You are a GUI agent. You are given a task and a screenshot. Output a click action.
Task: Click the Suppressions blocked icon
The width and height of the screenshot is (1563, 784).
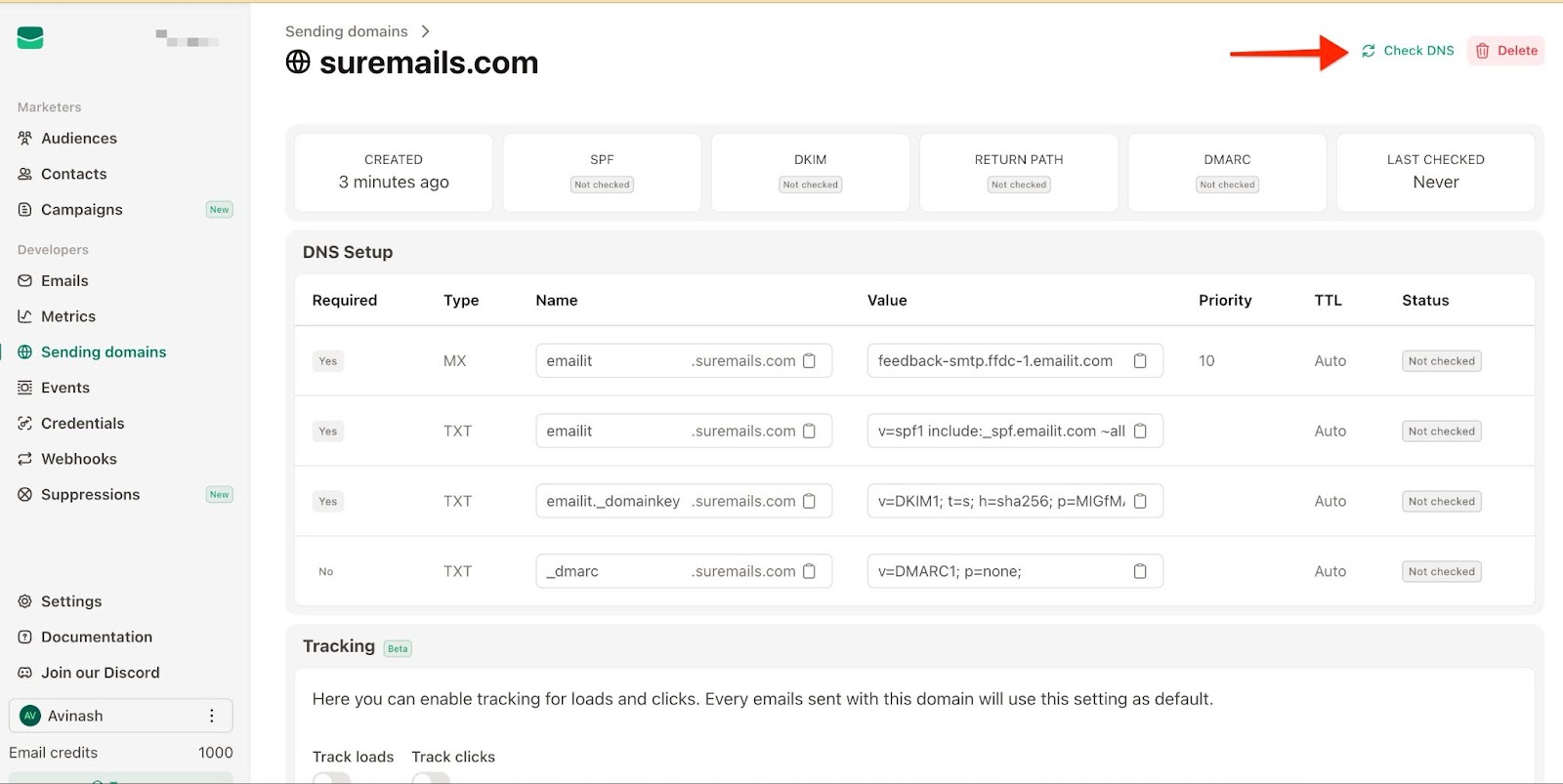tap(25, 495)
